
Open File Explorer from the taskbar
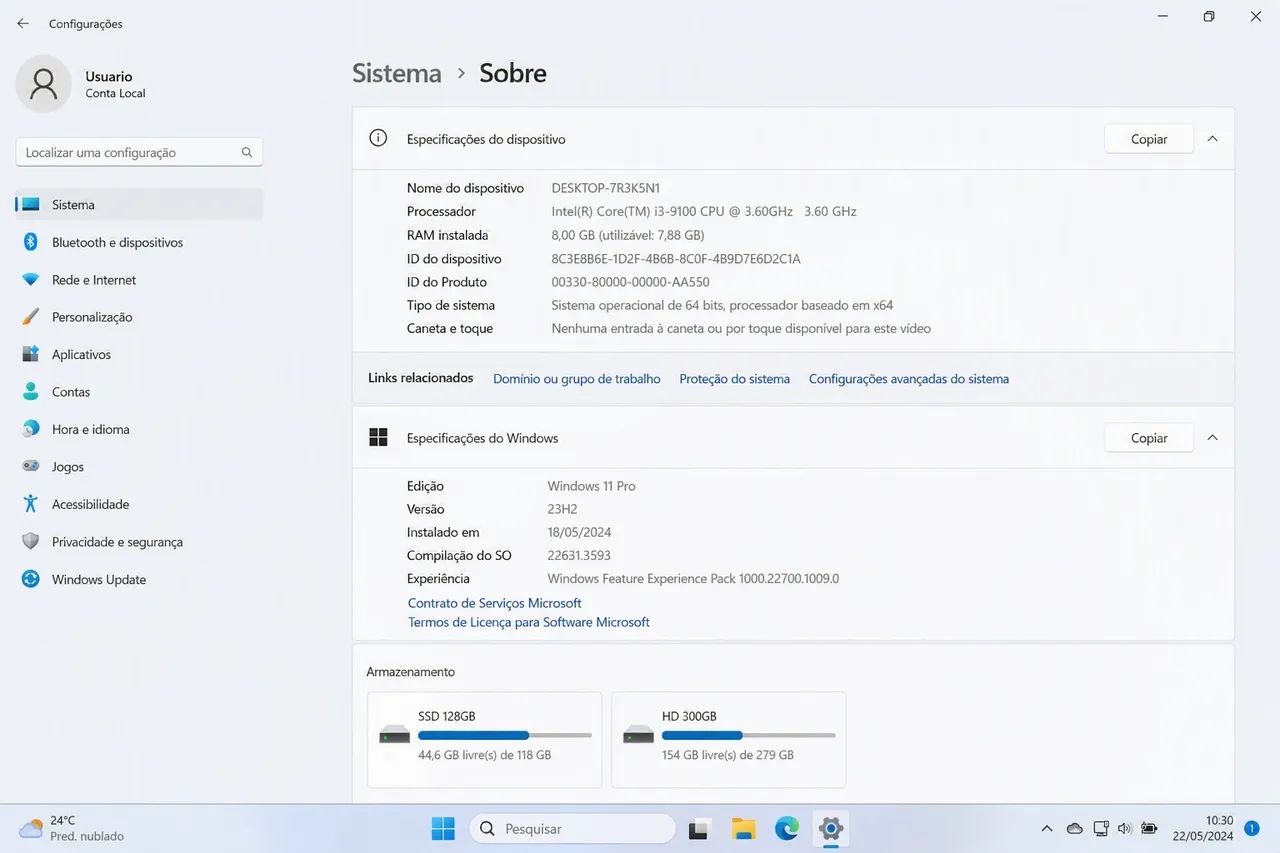[743, 828]
